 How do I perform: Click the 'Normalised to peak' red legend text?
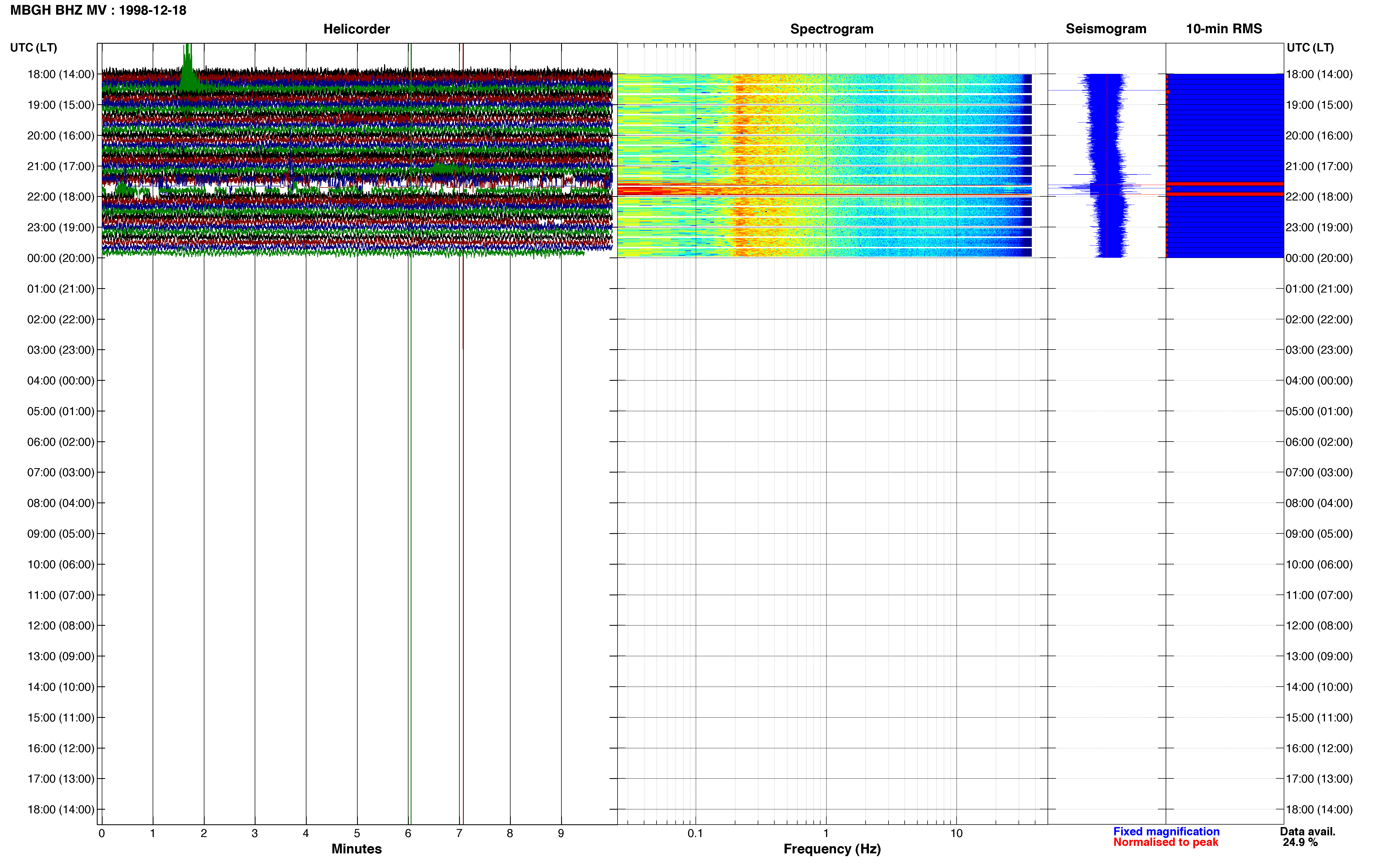tap(1166, 843)
